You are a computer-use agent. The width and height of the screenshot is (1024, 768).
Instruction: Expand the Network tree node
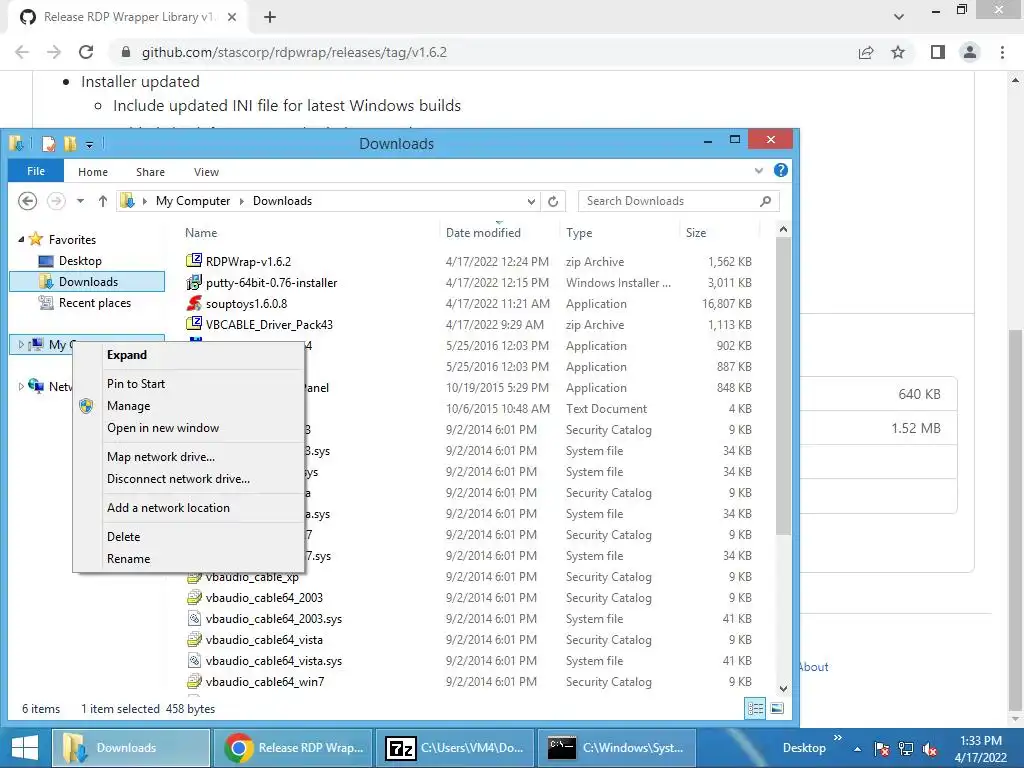(x=21, y=387)
